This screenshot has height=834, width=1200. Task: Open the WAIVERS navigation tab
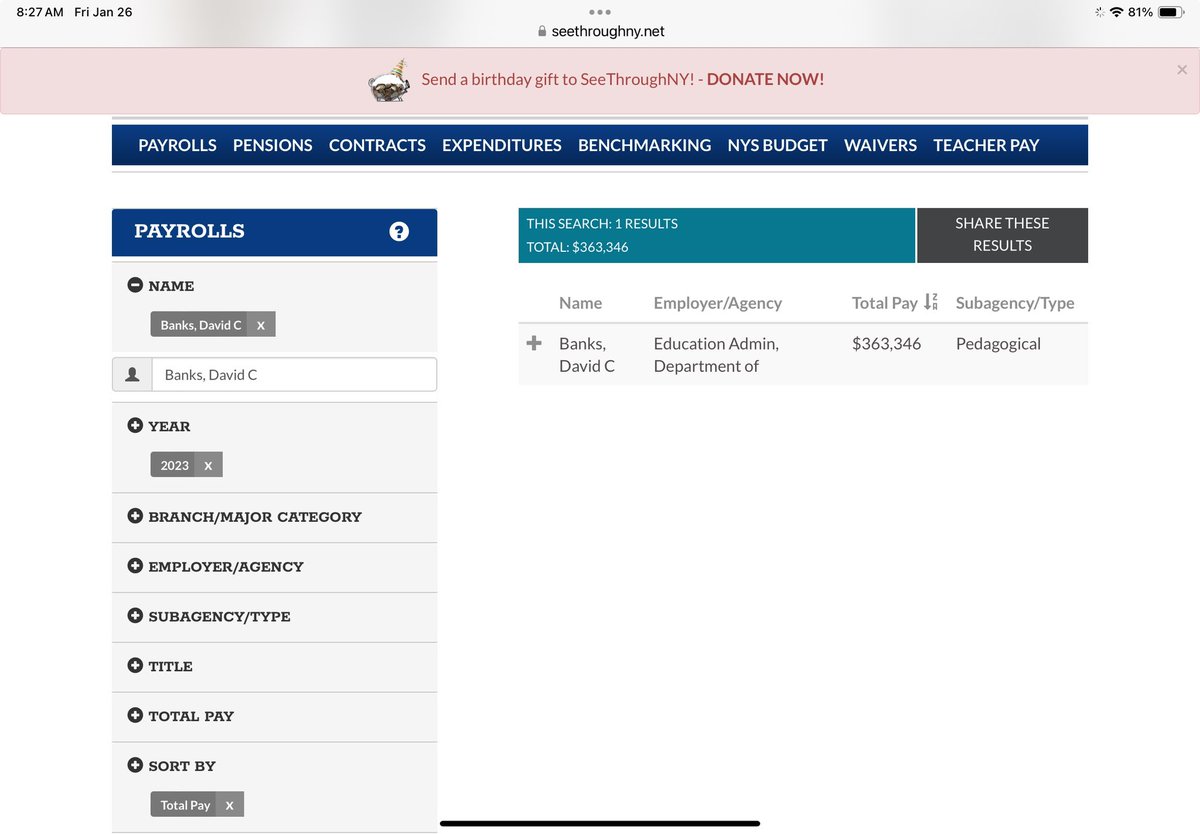pos(880,145)
